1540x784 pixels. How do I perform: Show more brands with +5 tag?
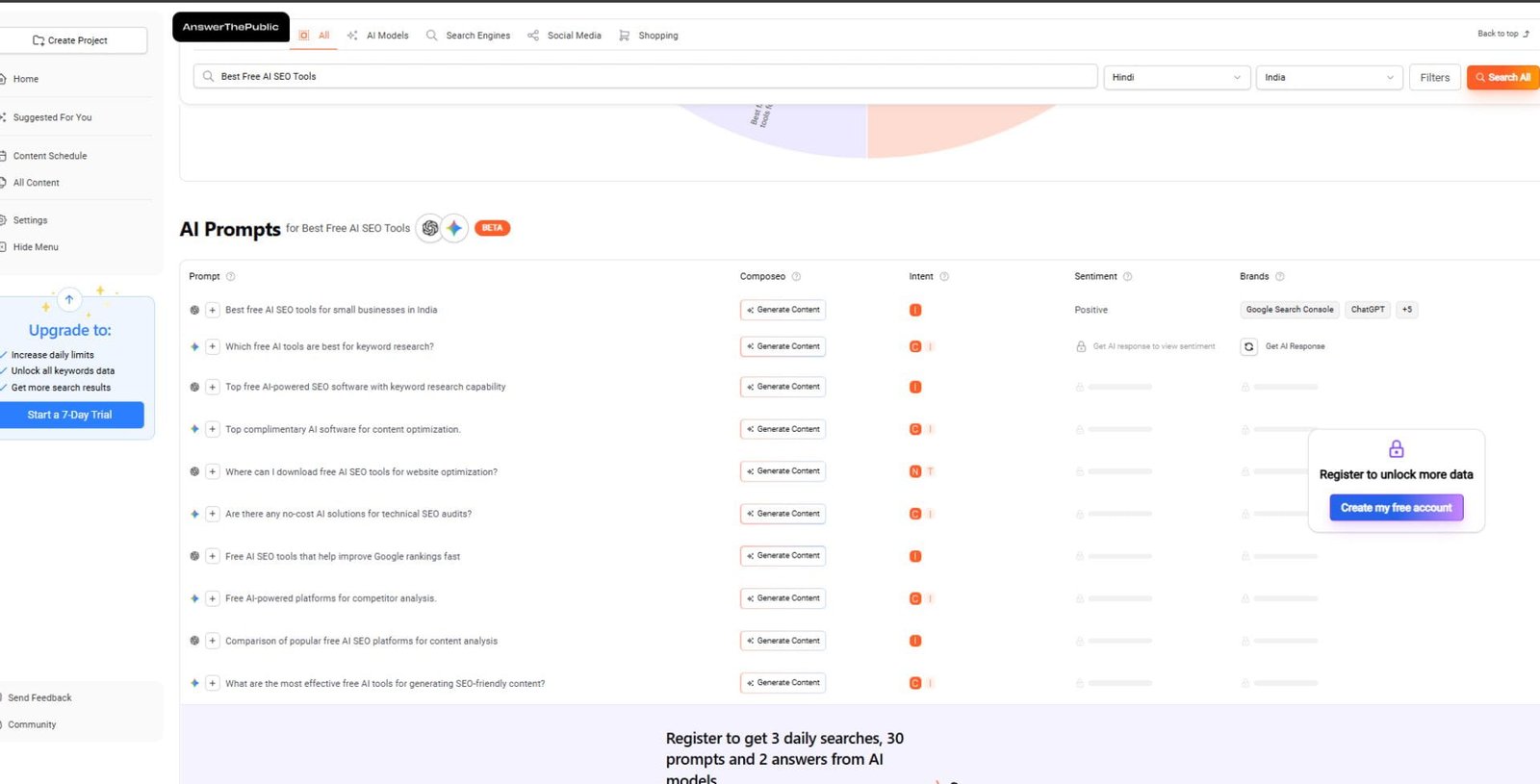pos(1407,310)
